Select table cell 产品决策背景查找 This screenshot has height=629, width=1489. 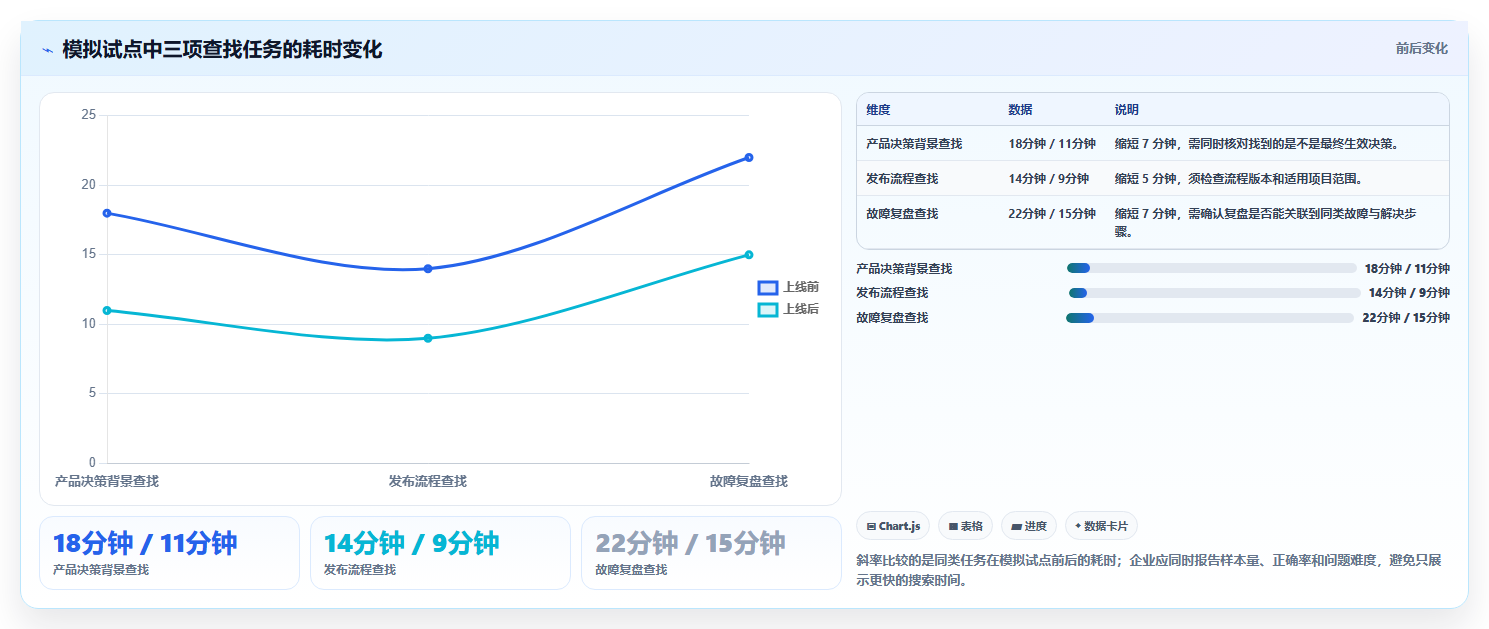(x=914, y=144)
